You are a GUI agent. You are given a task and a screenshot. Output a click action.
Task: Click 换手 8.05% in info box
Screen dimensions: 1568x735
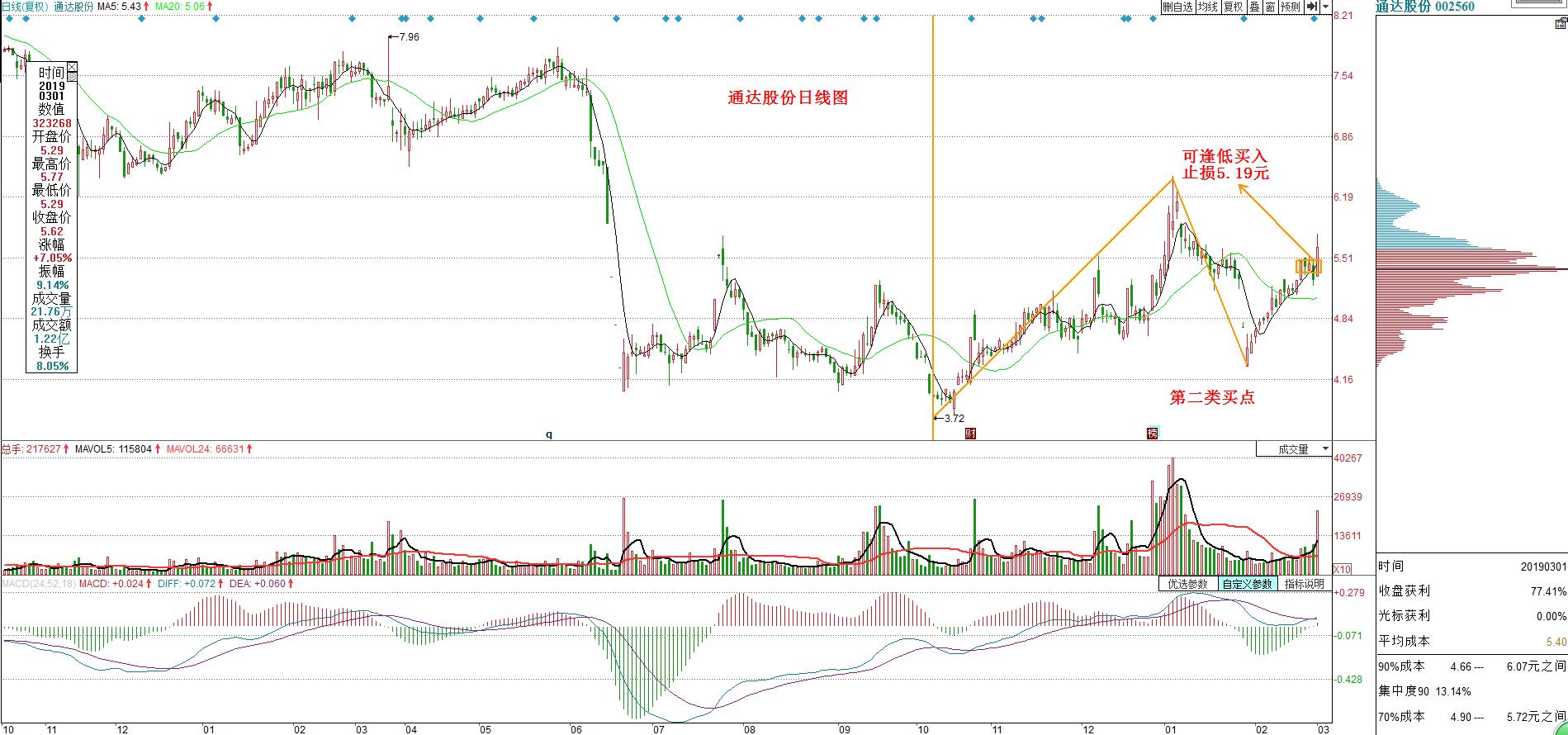tap(51, 358)
